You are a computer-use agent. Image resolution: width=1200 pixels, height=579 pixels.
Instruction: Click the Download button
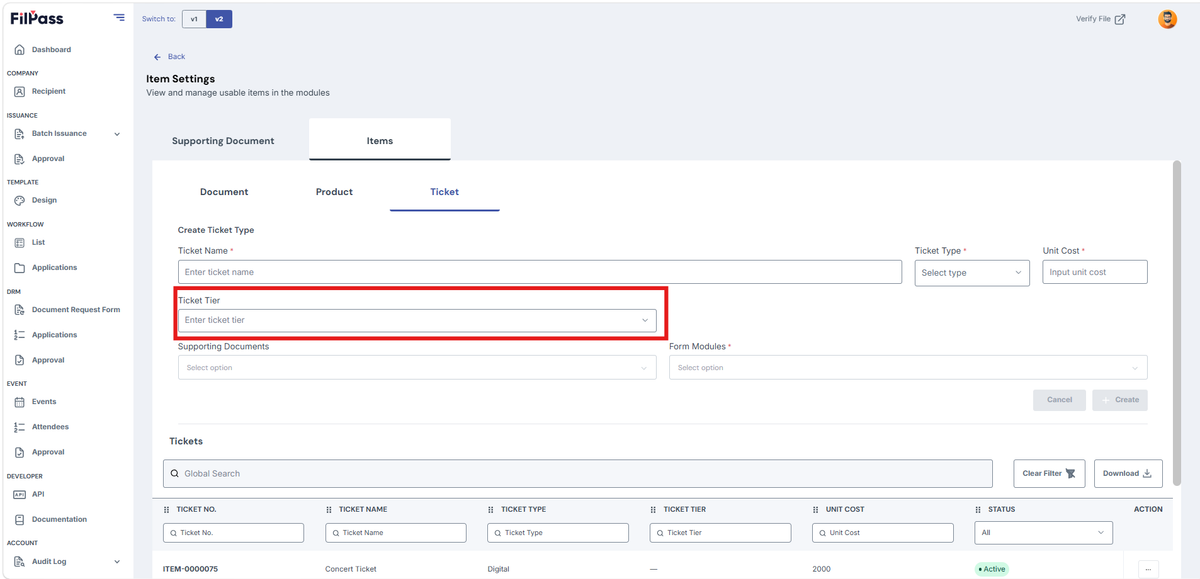click(x=1128, y=473)
